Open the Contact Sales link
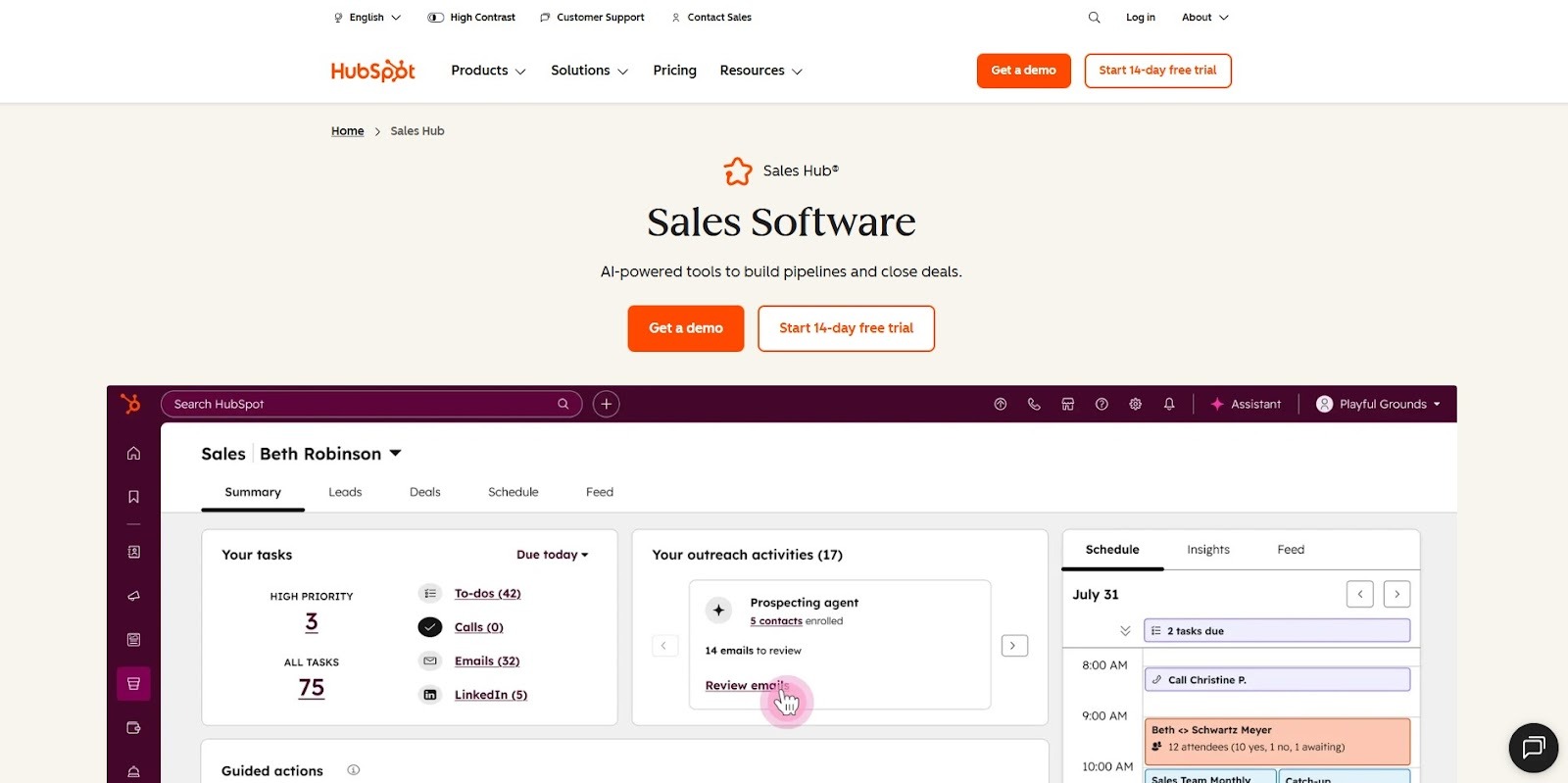Image resolution: width=1568 pixels, height=783 pixels. tap(711, 18)
